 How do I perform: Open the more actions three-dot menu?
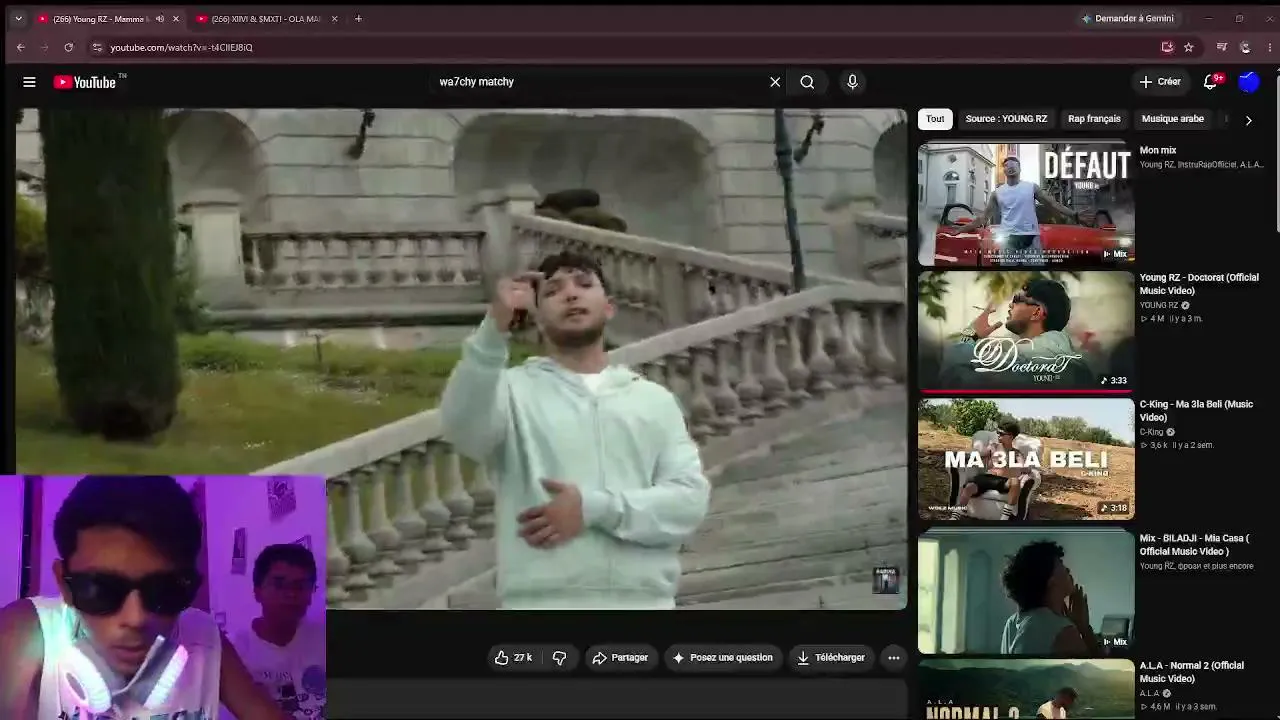[x=894, y=658]
